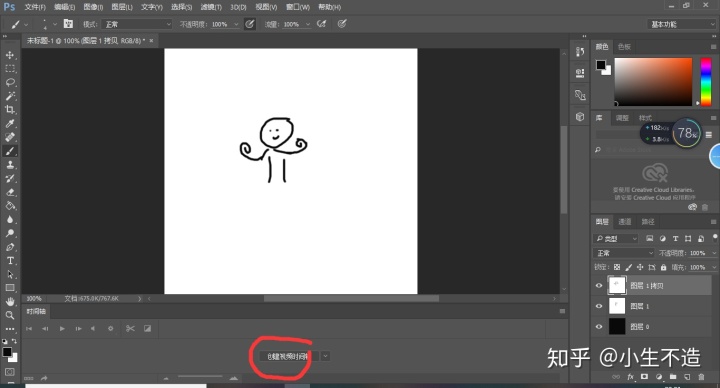Viewport: 720px width, 388px height.
Task: Select the Hand tool
Action: click(10, 302)
